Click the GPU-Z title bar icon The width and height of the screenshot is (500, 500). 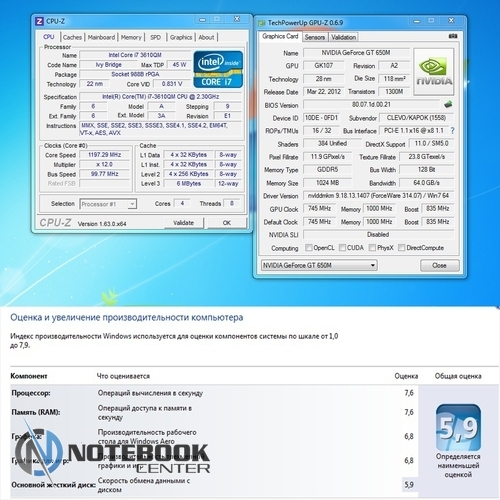coord(262,23)
